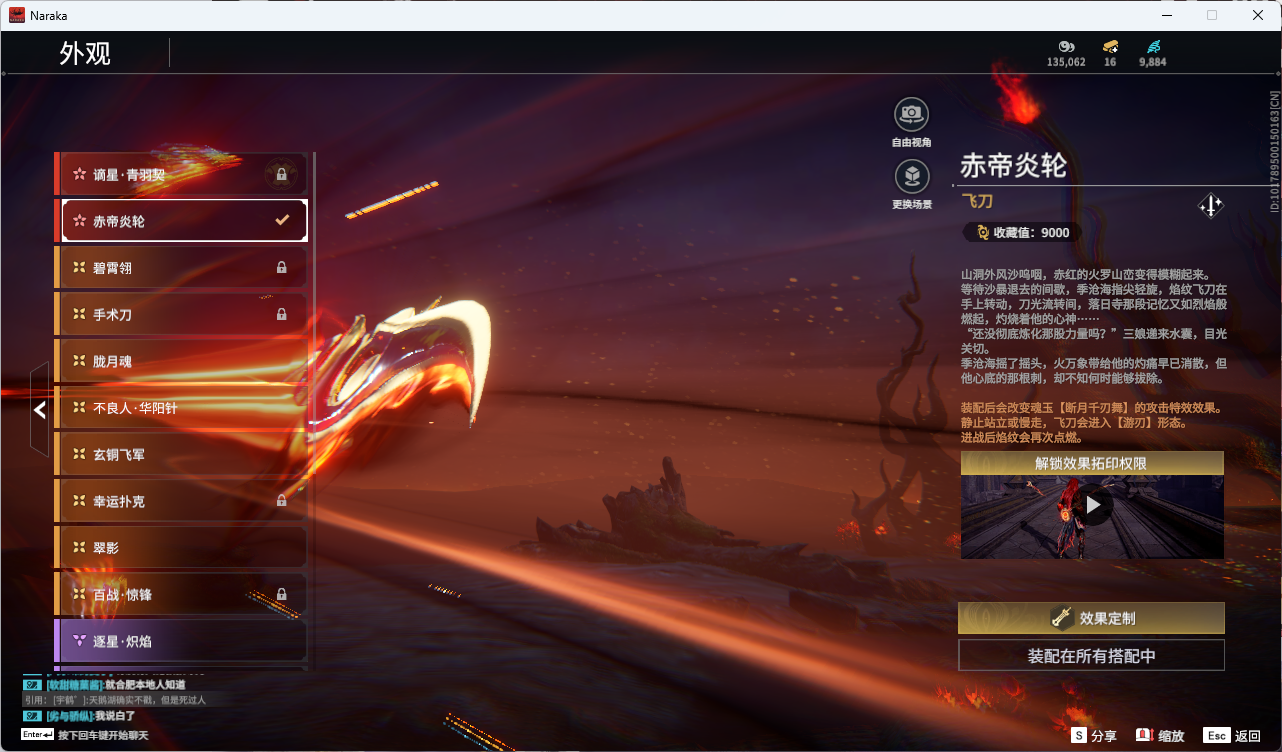This screenshot has height=752, width=1282.
Task: Click the rarity icon of 玄铜飞军
Action: pyautogui.click(x=79, y=454)
